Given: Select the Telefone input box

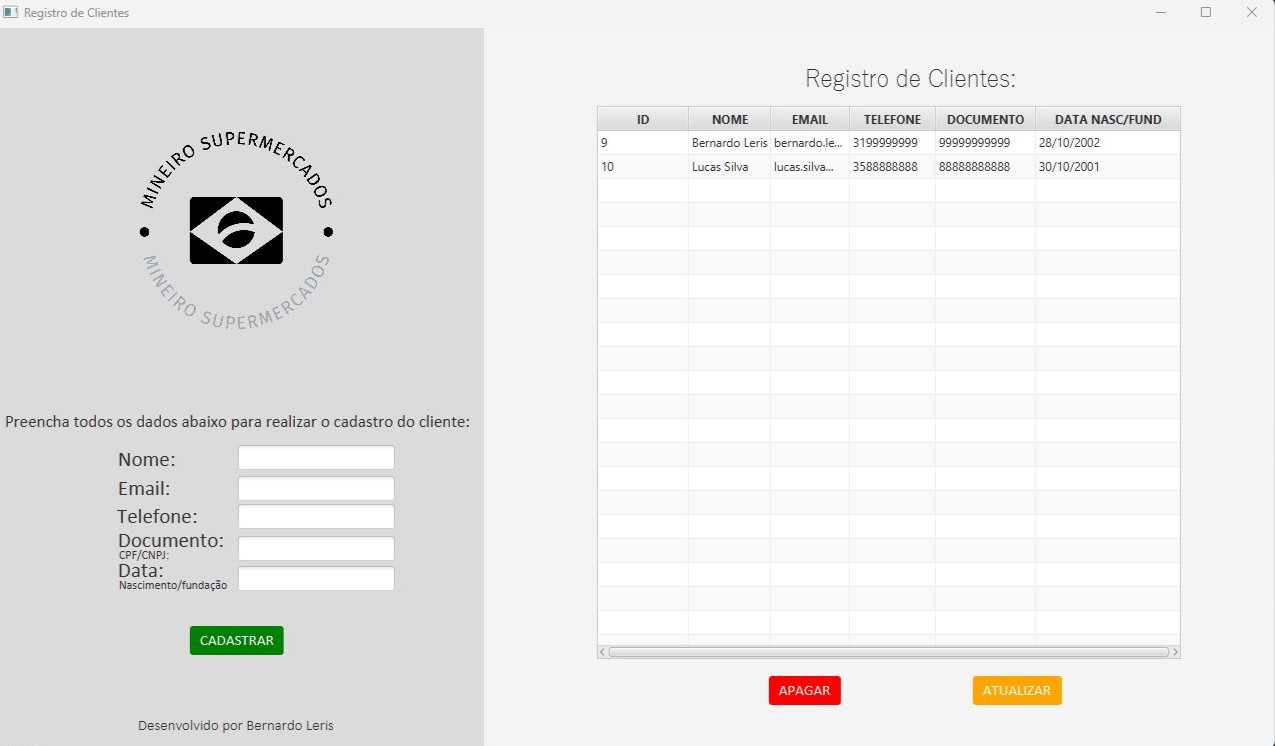Looking at the screenshot, I should tap(316, 517).
